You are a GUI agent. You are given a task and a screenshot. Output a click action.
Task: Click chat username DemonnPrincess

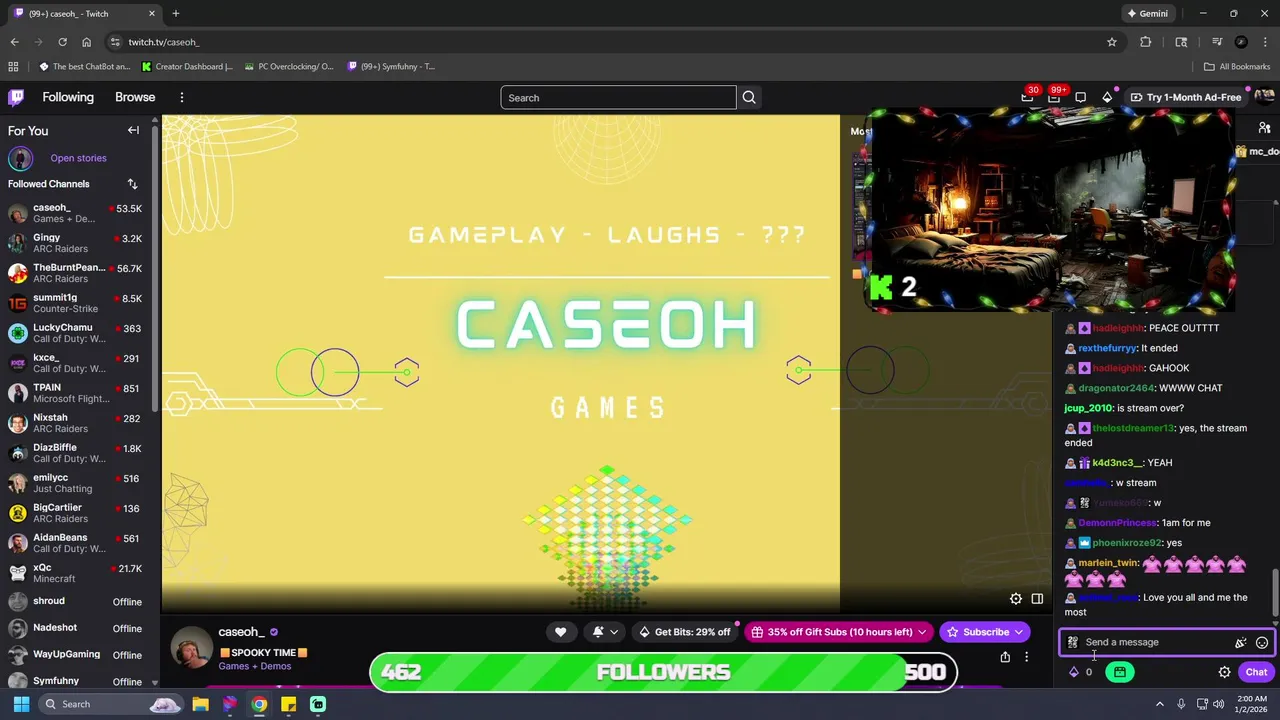pos(1116,523)
